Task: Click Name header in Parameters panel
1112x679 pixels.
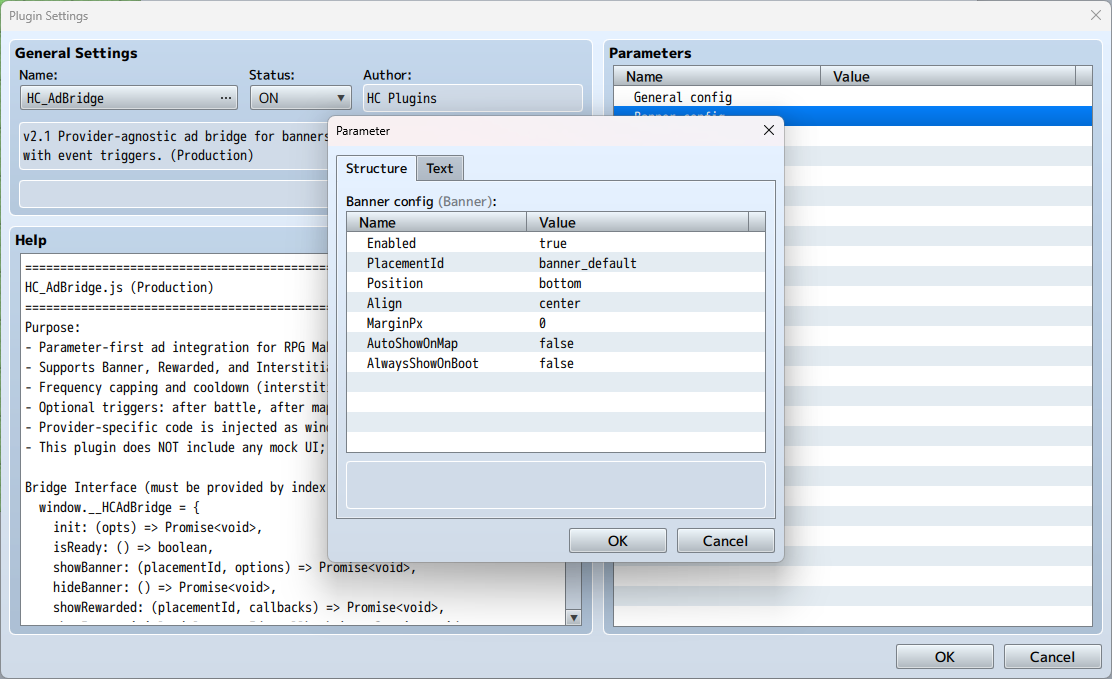Action: 717,76
